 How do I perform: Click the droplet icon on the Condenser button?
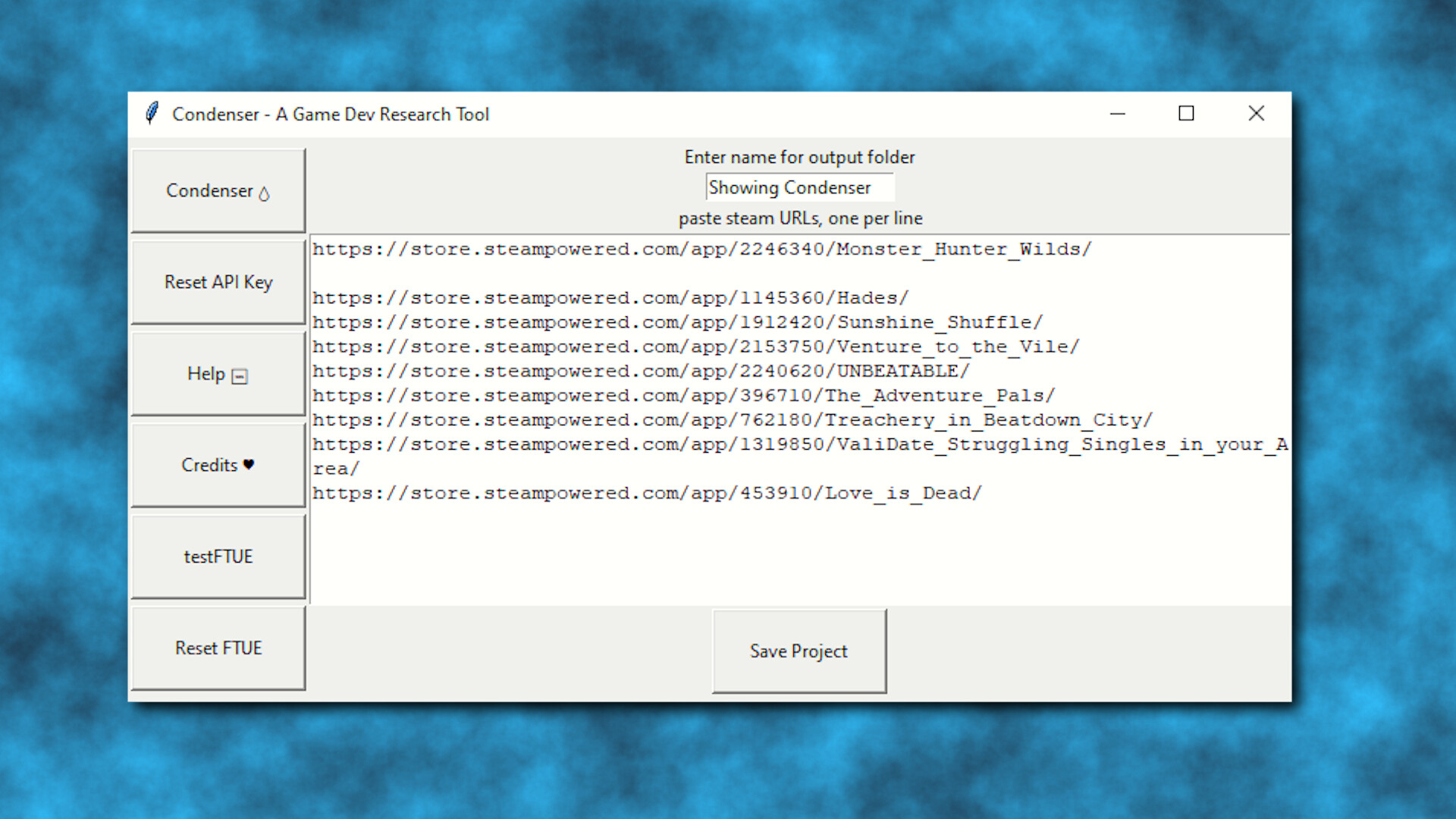point(262,193)
